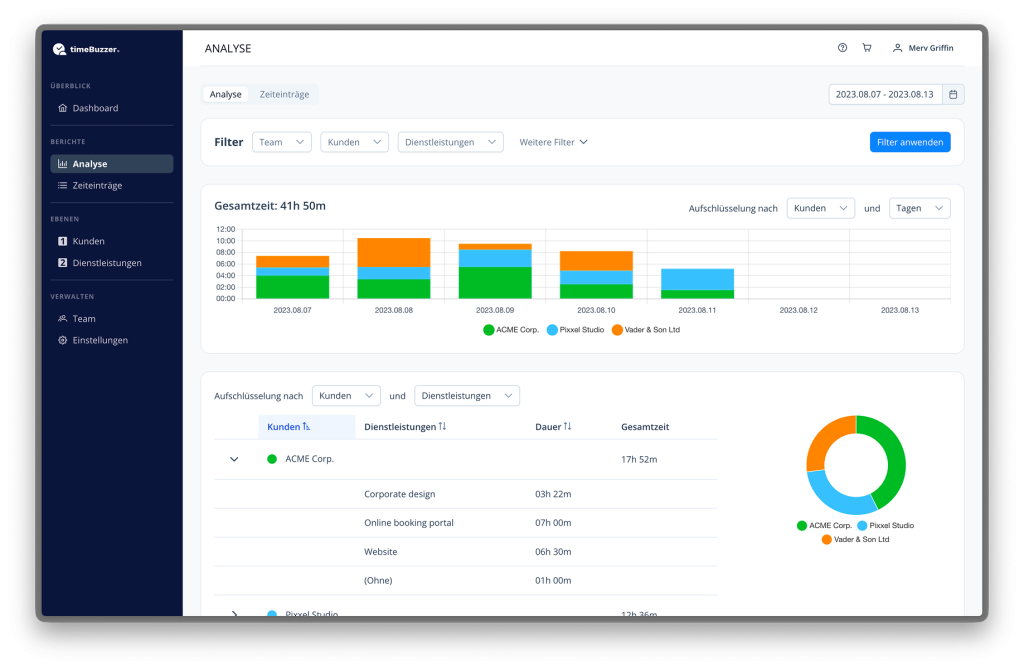1024x669 pixels.
Task: Open chart breakdown Kunden dropdown
Action: coord(820,208)
